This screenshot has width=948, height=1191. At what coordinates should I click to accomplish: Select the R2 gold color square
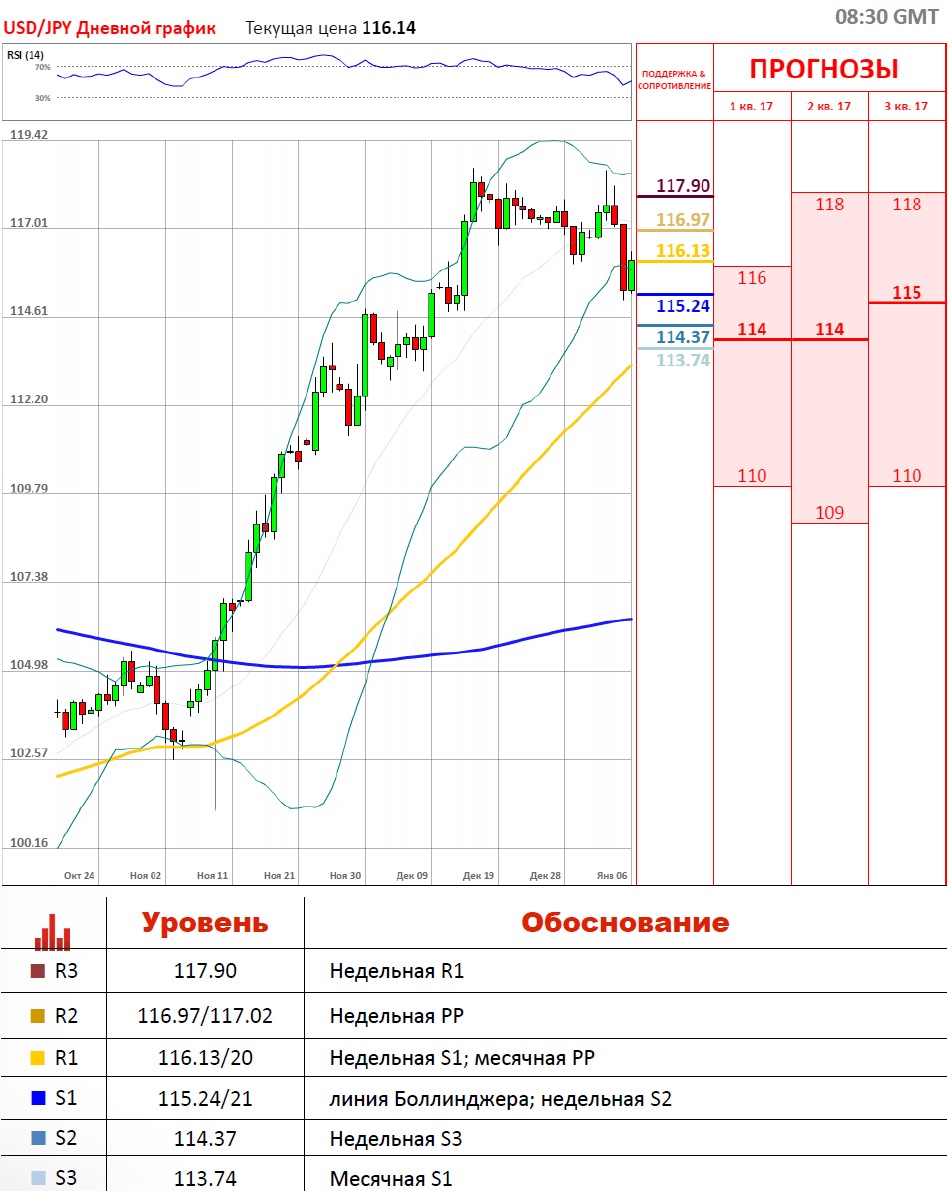pos(38,1017)
